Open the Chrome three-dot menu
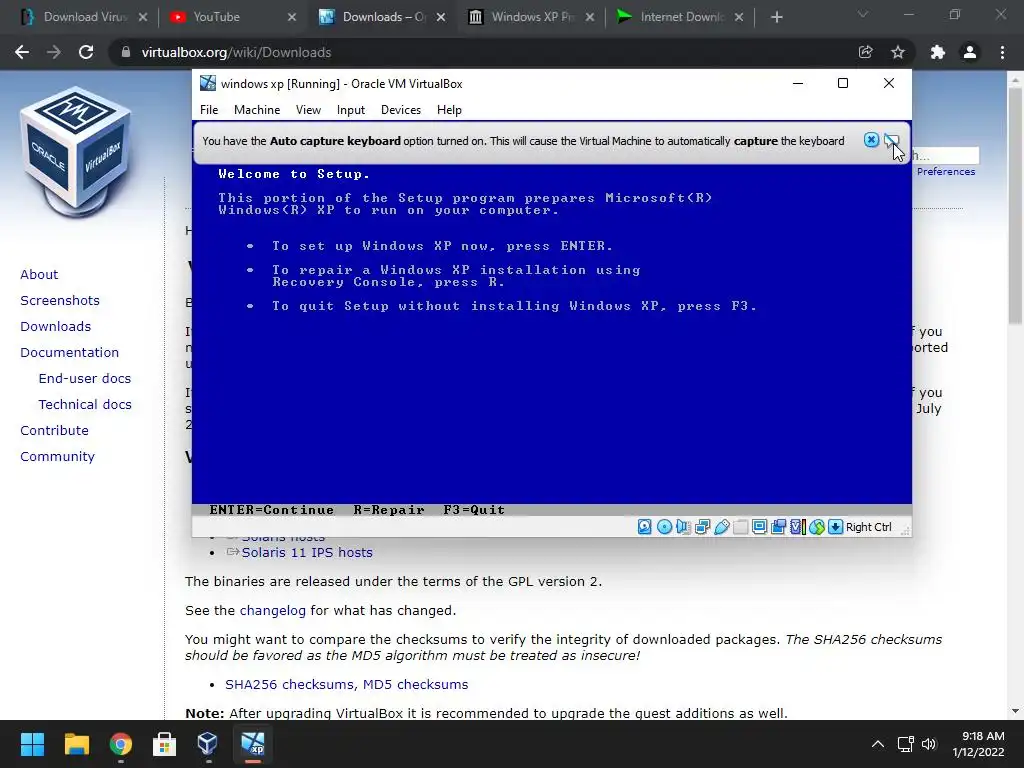This screenshot has height=768, width=1024. [x=1002, y=52]
